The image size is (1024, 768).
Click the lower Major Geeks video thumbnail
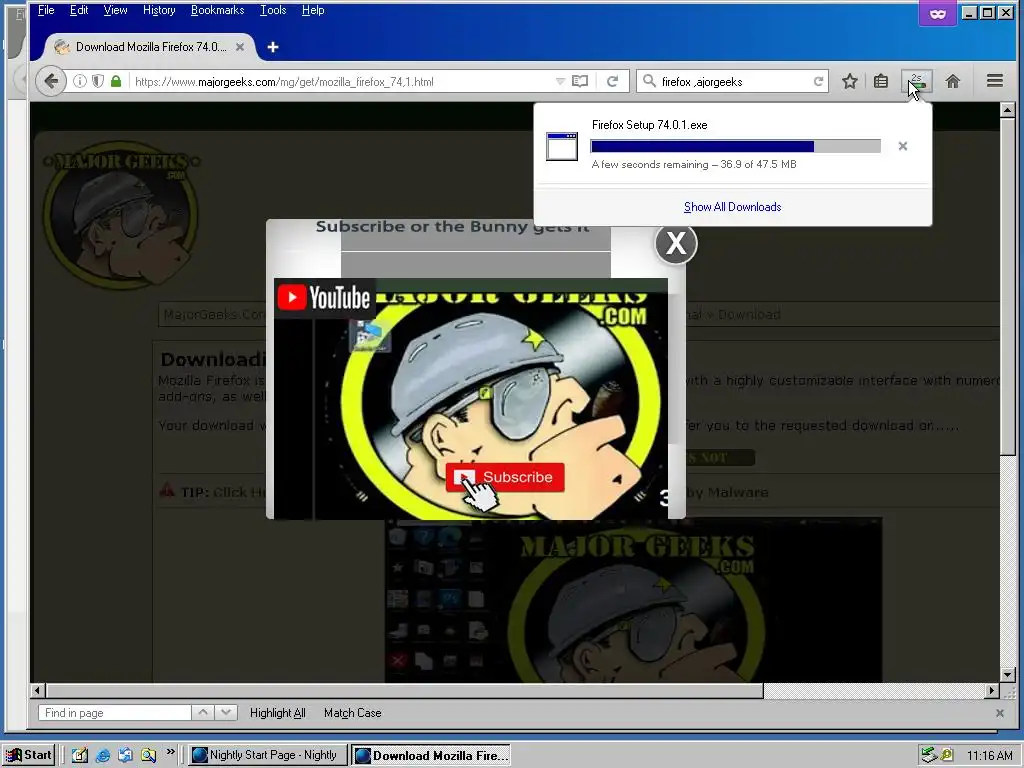(x=633, y=600)
